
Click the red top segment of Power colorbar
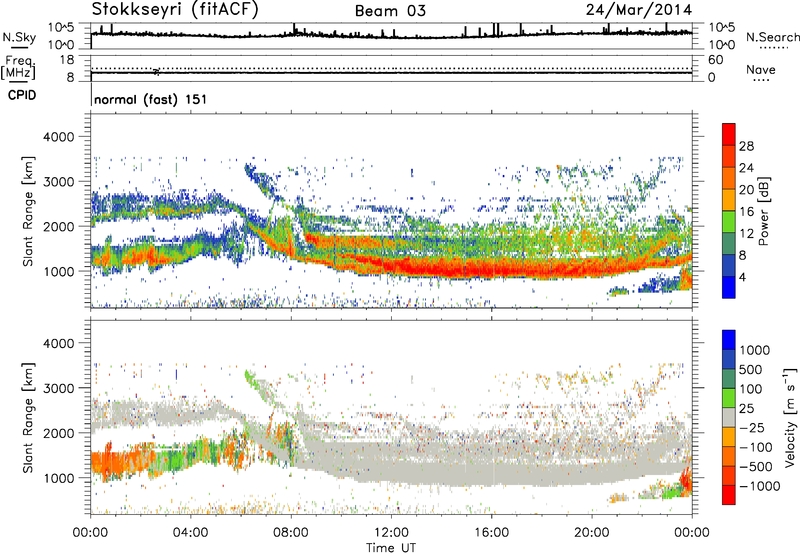729,134
